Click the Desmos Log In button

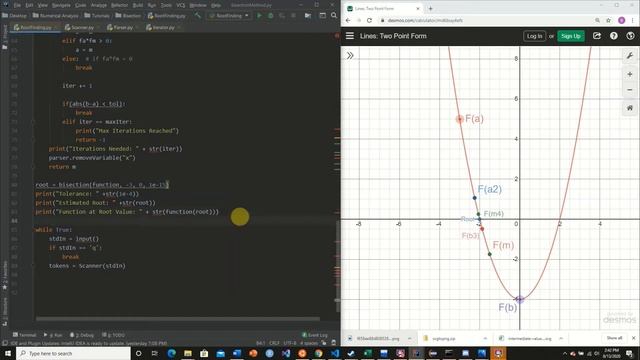(x=534, y=36)
